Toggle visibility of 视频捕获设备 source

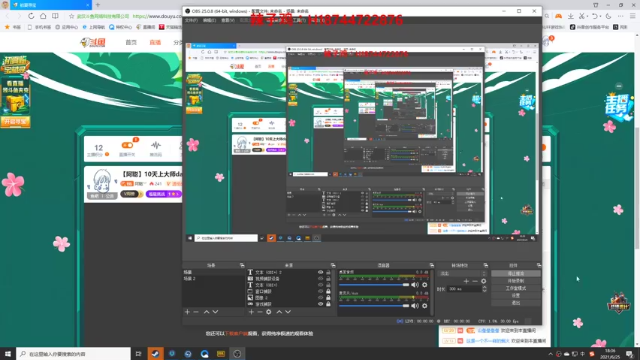tap(320, 279)
